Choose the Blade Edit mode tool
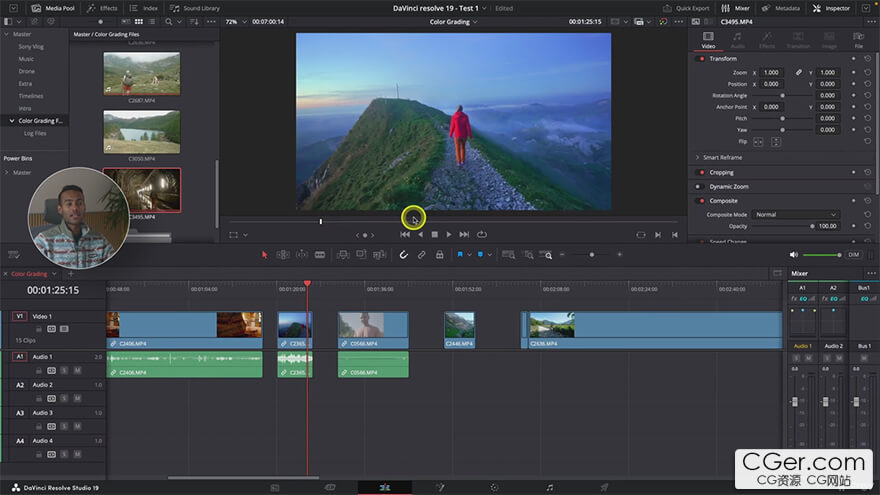This screenshot has height=495, width=880. tap(320, 255)
